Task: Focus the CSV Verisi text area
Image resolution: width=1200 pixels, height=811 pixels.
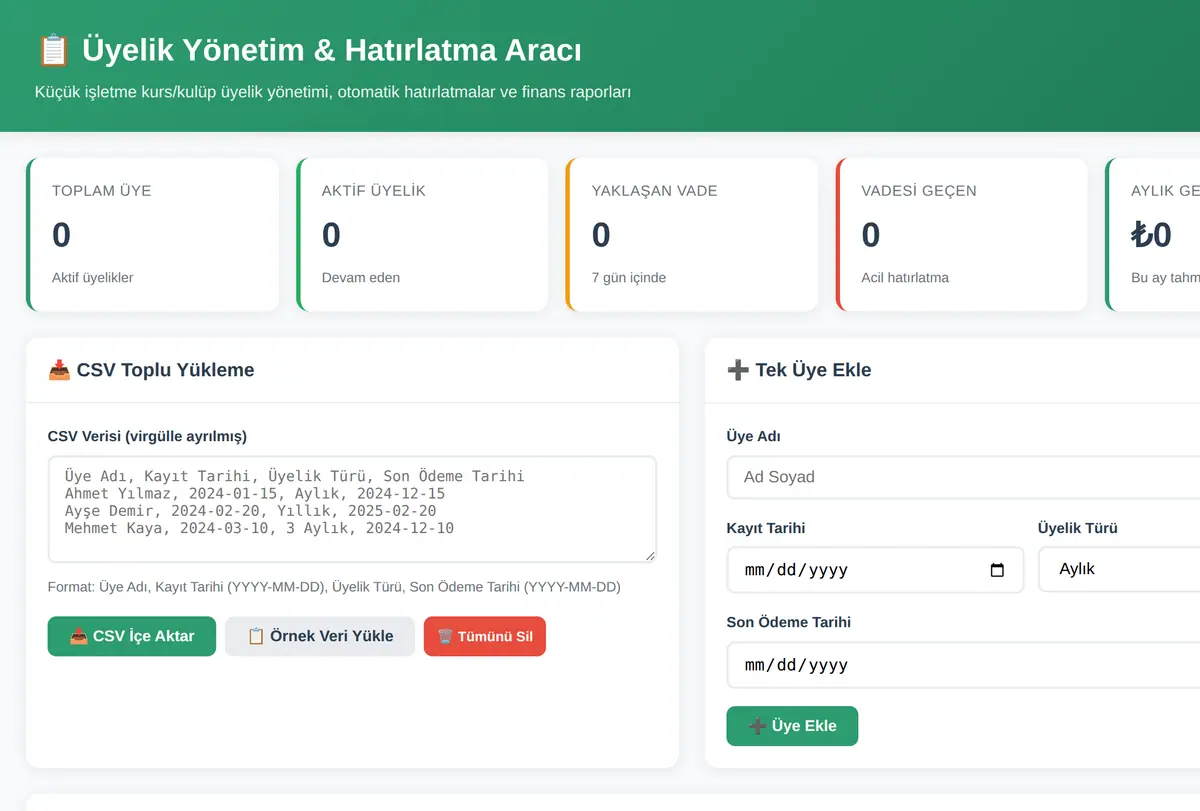Action: (352, 510)
